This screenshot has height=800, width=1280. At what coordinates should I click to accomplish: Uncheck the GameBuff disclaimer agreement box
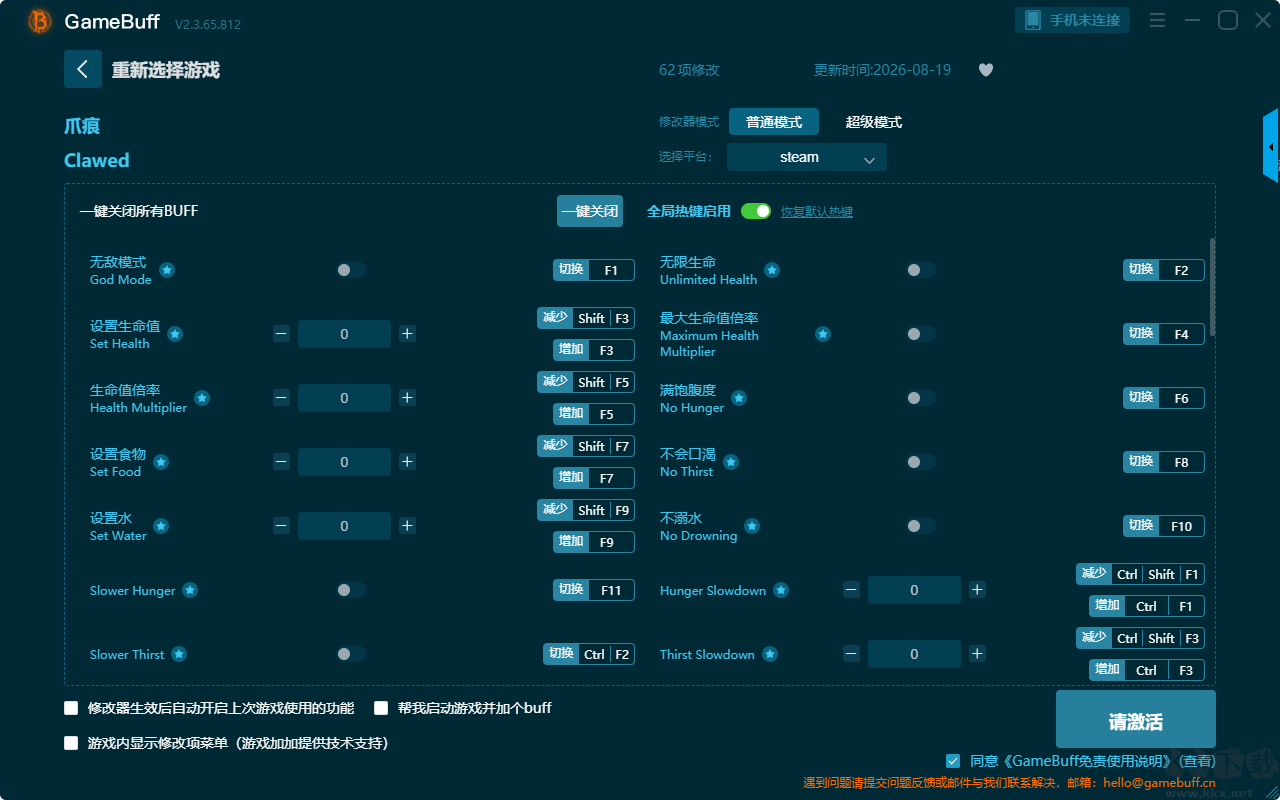pos(953,761)
